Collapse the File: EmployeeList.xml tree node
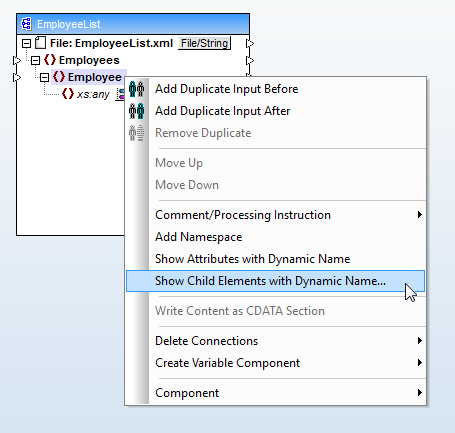455x433 pixels. click(26, 43)
